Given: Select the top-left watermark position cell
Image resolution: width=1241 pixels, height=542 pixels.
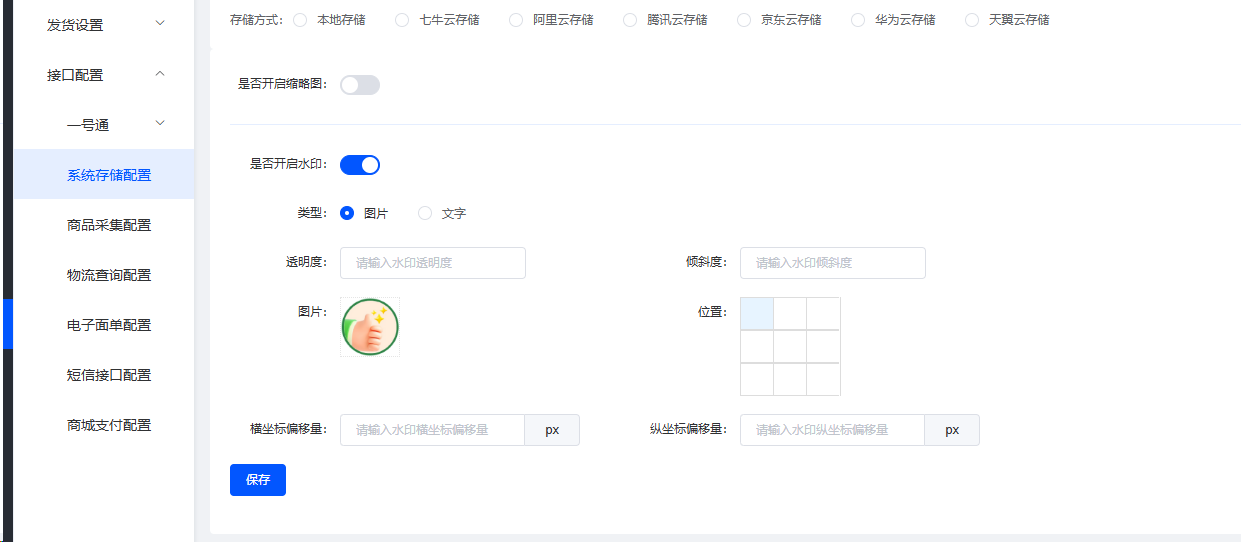Looking at the screenshot, I should (x=757, y=314).
